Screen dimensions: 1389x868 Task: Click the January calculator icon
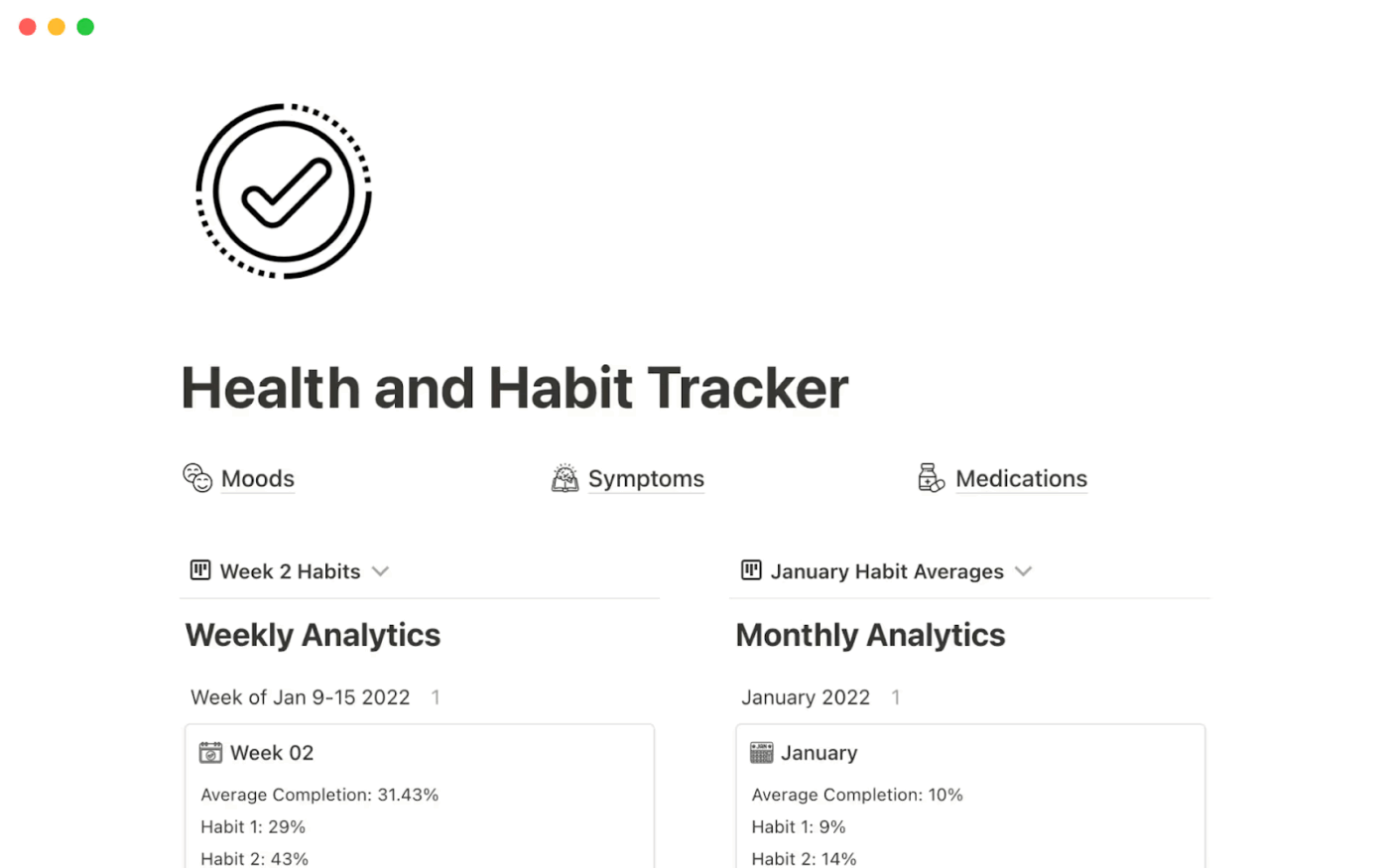(761, 752)
